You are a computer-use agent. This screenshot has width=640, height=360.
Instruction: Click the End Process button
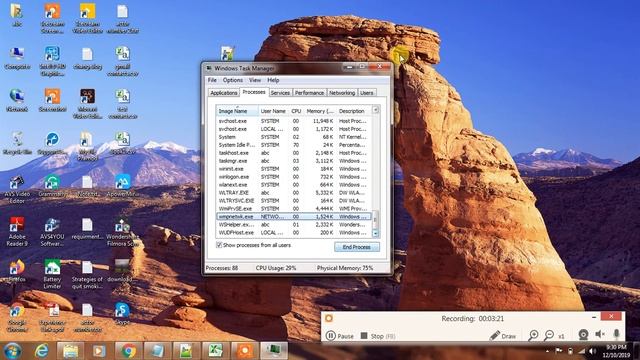click(x=356, y=247)
